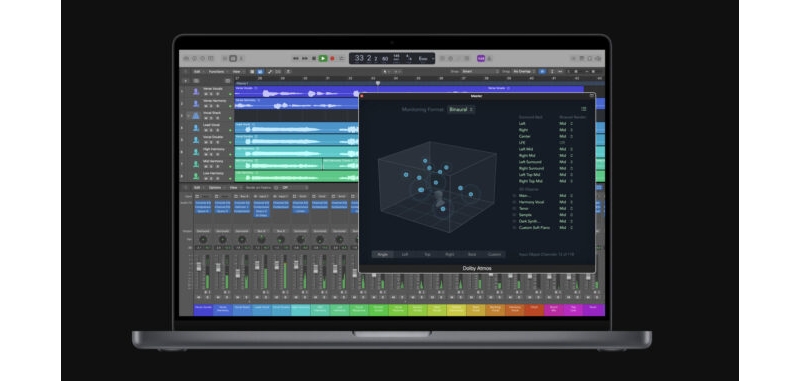Toggle the Tenor object indicator
The image size is (800, 381).
[x=514, y=209]
